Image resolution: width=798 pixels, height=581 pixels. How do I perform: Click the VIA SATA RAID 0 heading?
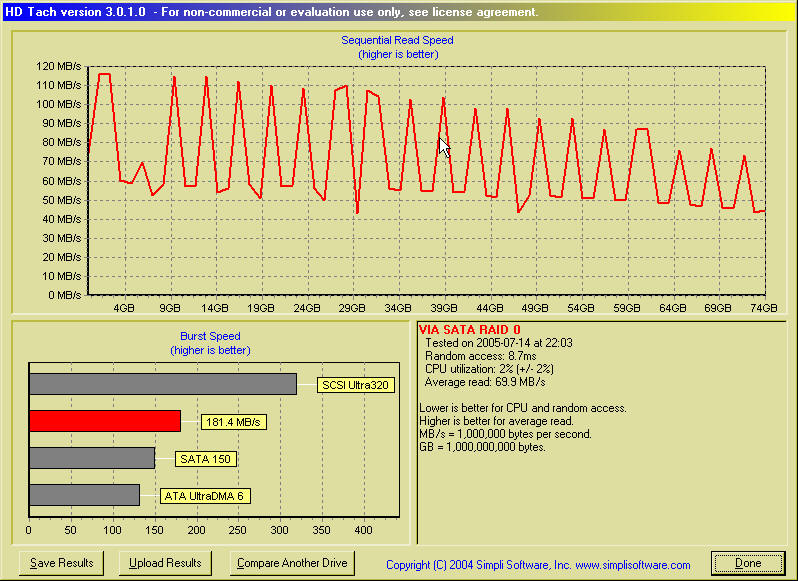[470, 330]
